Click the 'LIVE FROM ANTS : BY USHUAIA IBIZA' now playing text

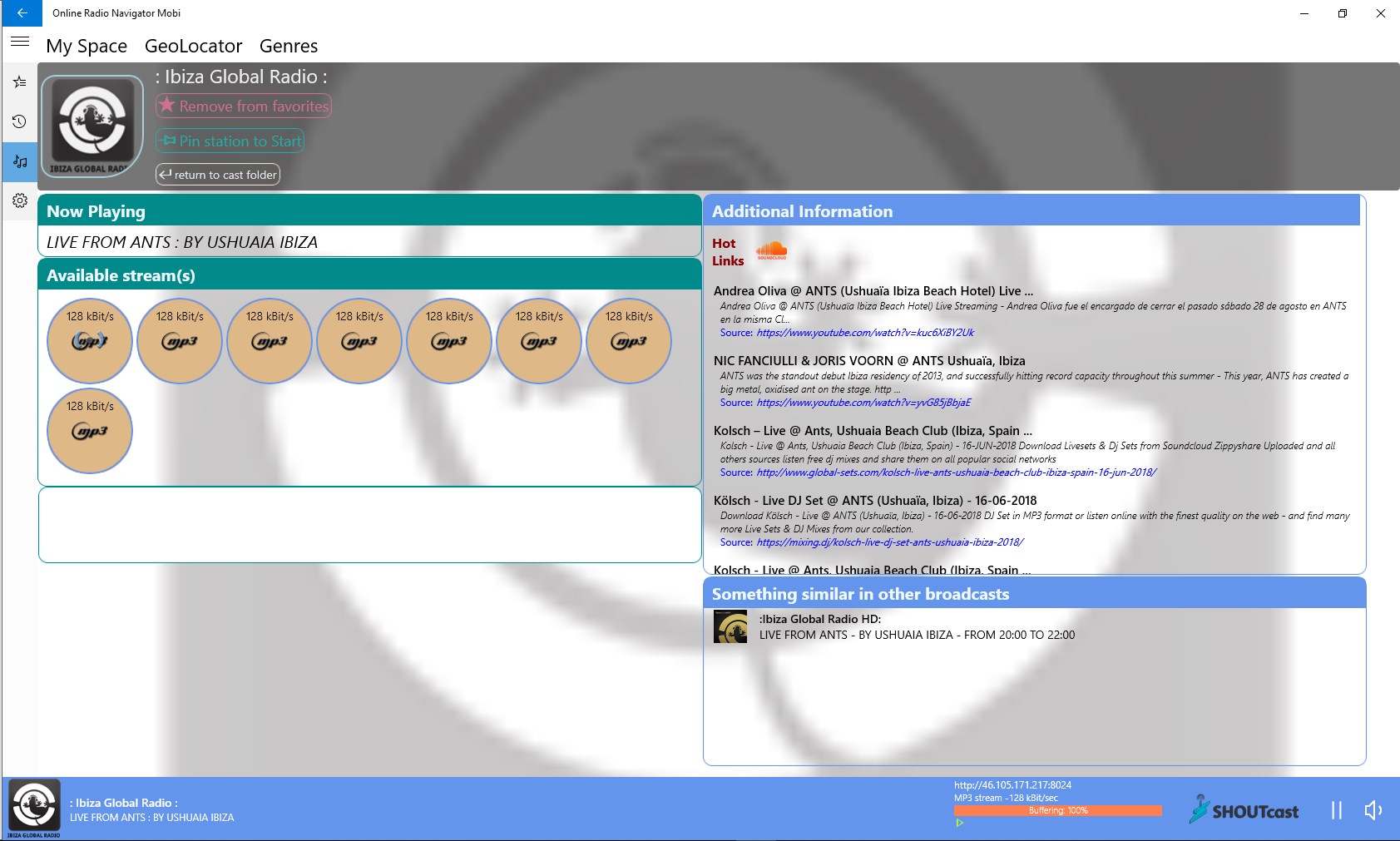(x=182, y=242)
